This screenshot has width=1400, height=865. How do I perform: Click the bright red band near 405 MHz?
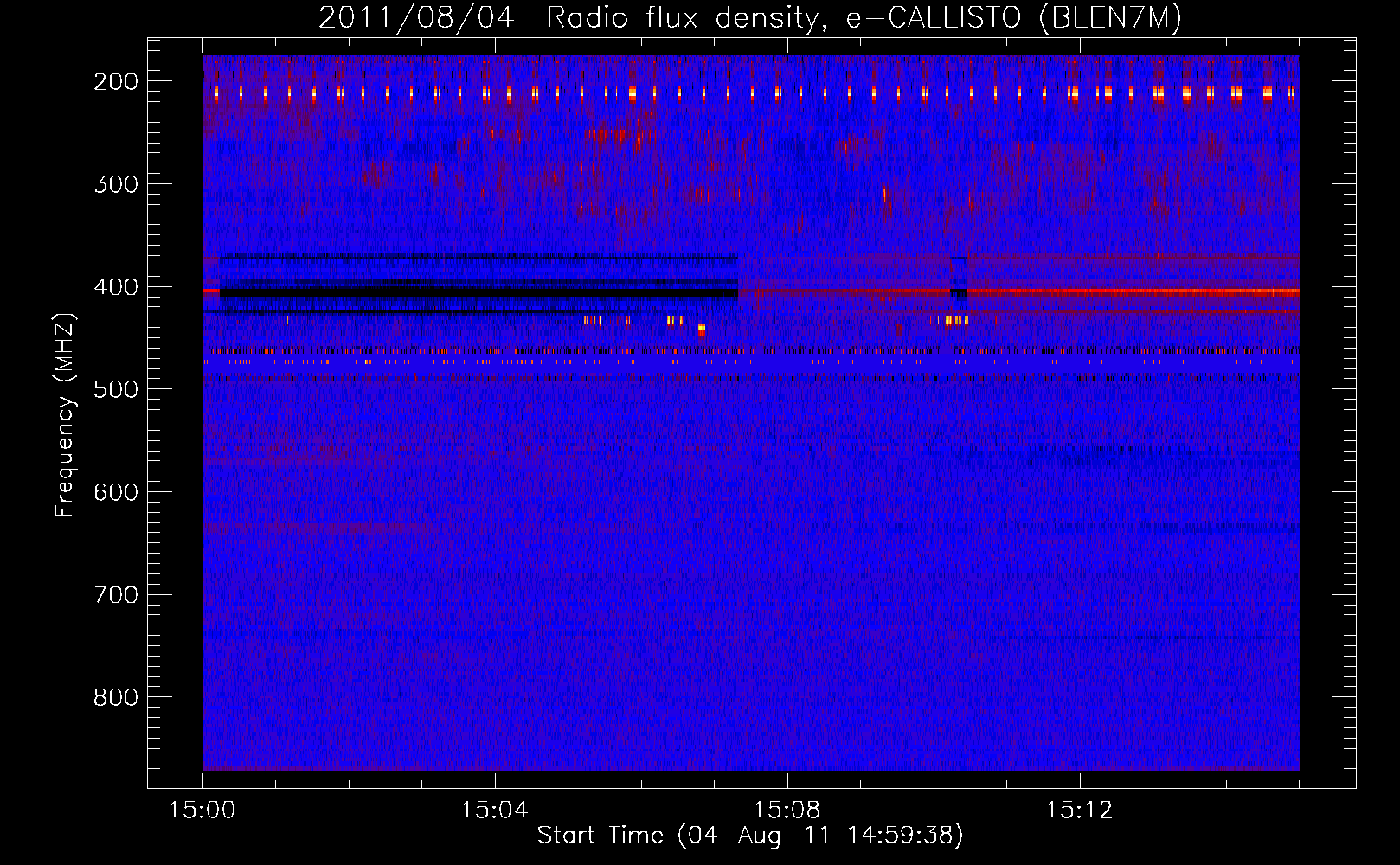pos(1133,292)
